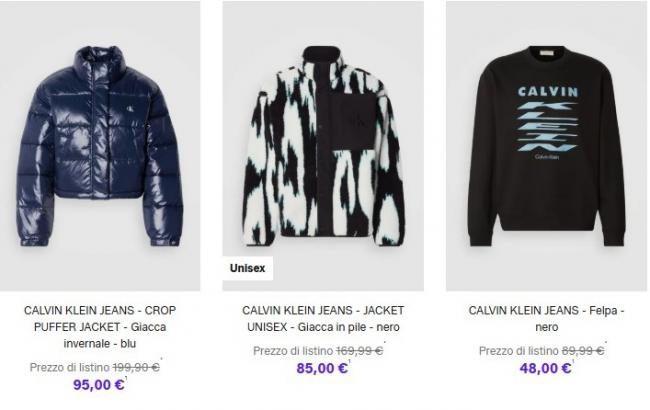Open the Felpa nero product title link

click(546, 318)
